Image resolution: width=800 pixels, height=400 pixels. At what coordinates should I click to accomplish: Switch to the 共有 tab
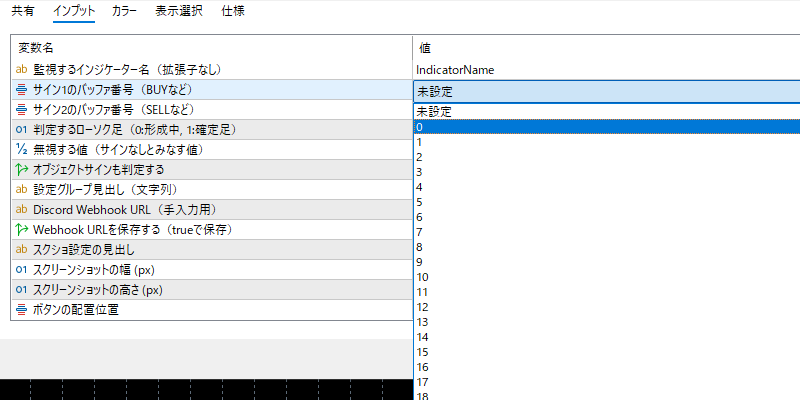click(22, 12)
